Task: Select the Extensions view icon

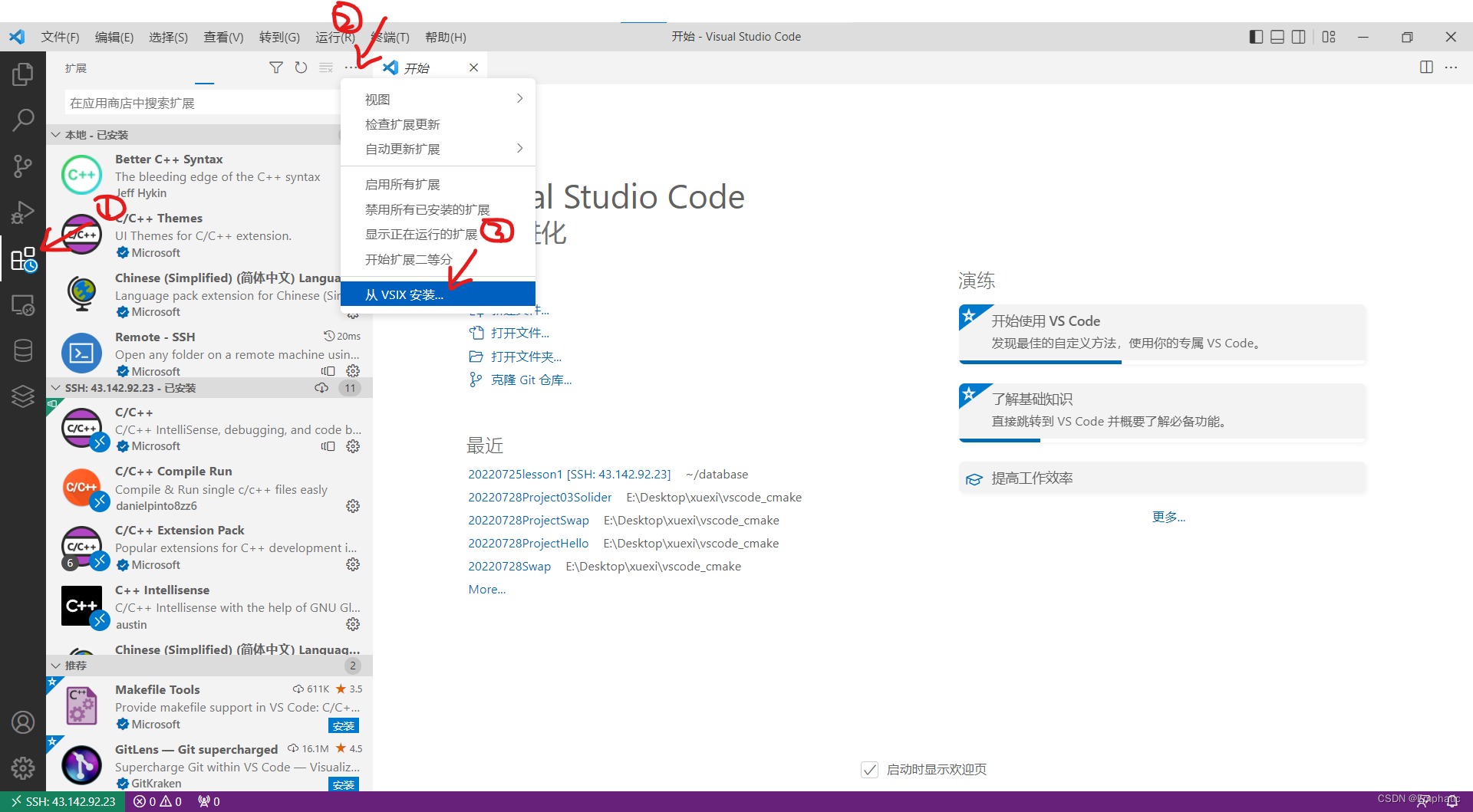Action: (23, 259)
